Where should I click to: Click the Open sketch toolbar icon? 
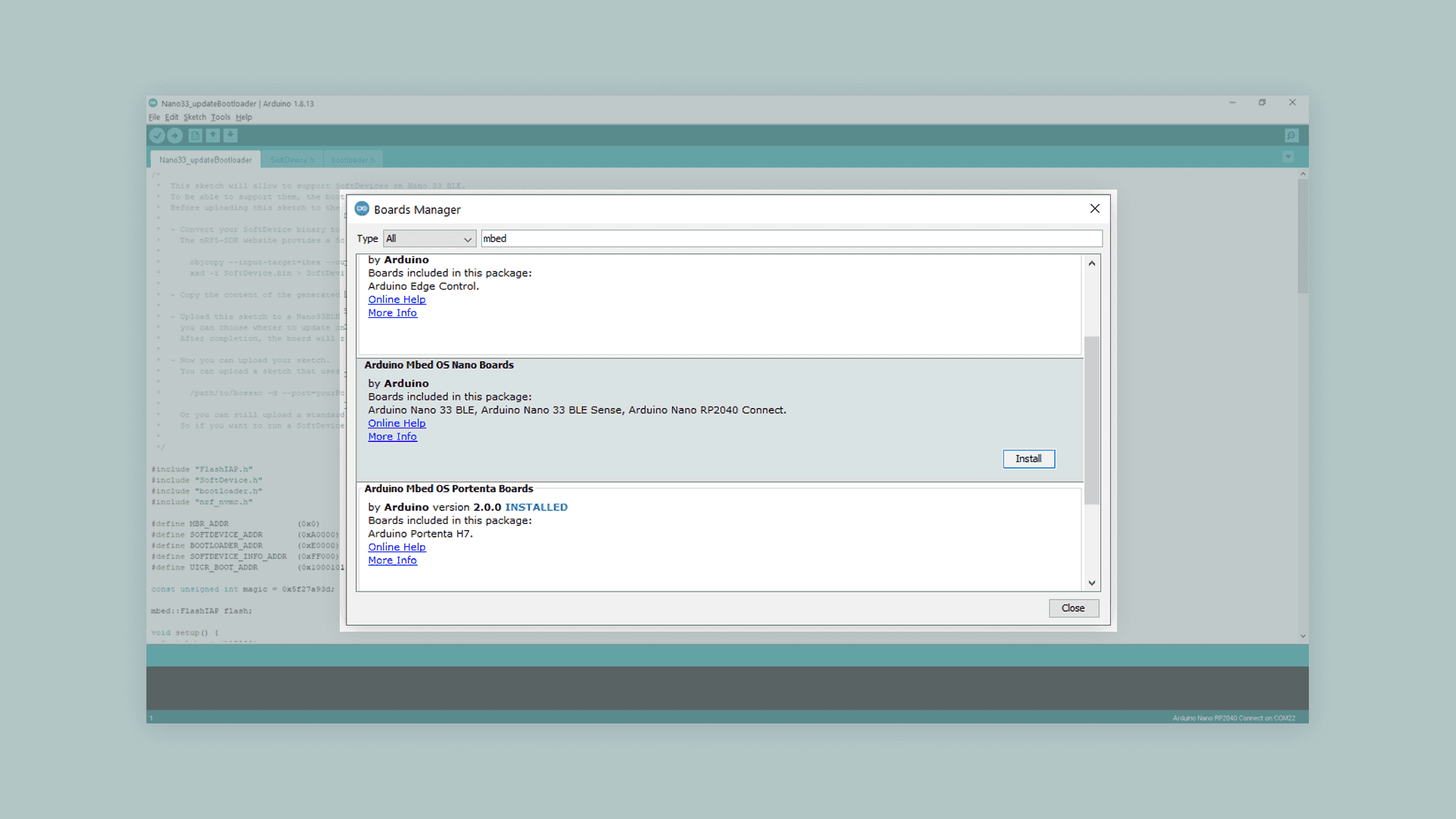(213, 136)
